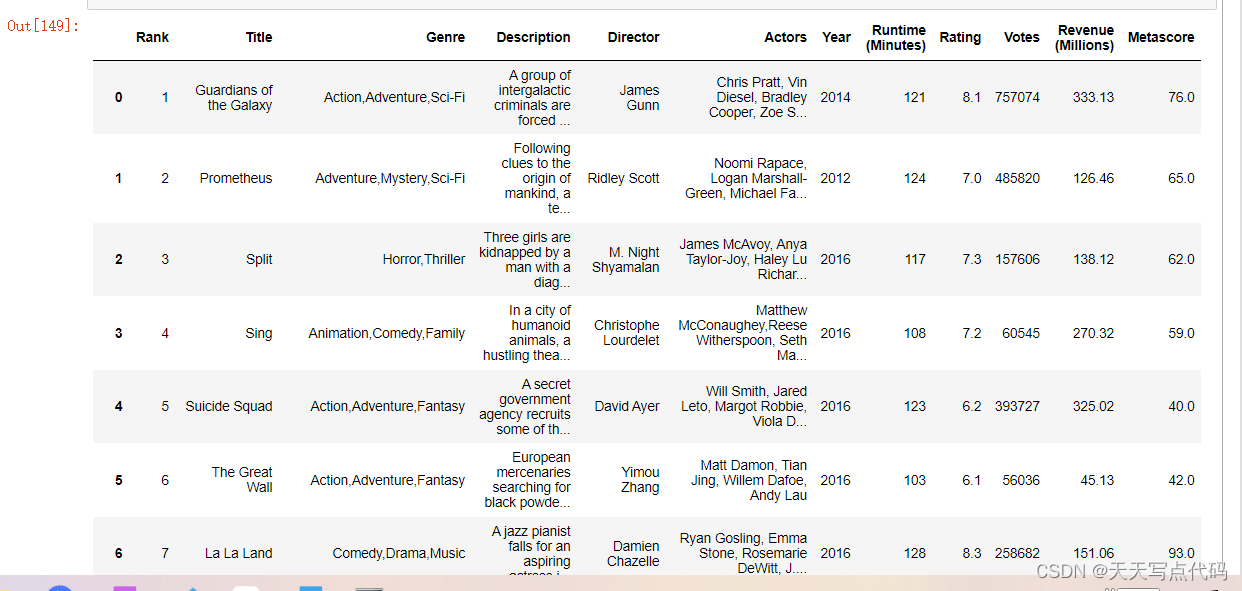Click the David Ayer director cell

point(627,407)
